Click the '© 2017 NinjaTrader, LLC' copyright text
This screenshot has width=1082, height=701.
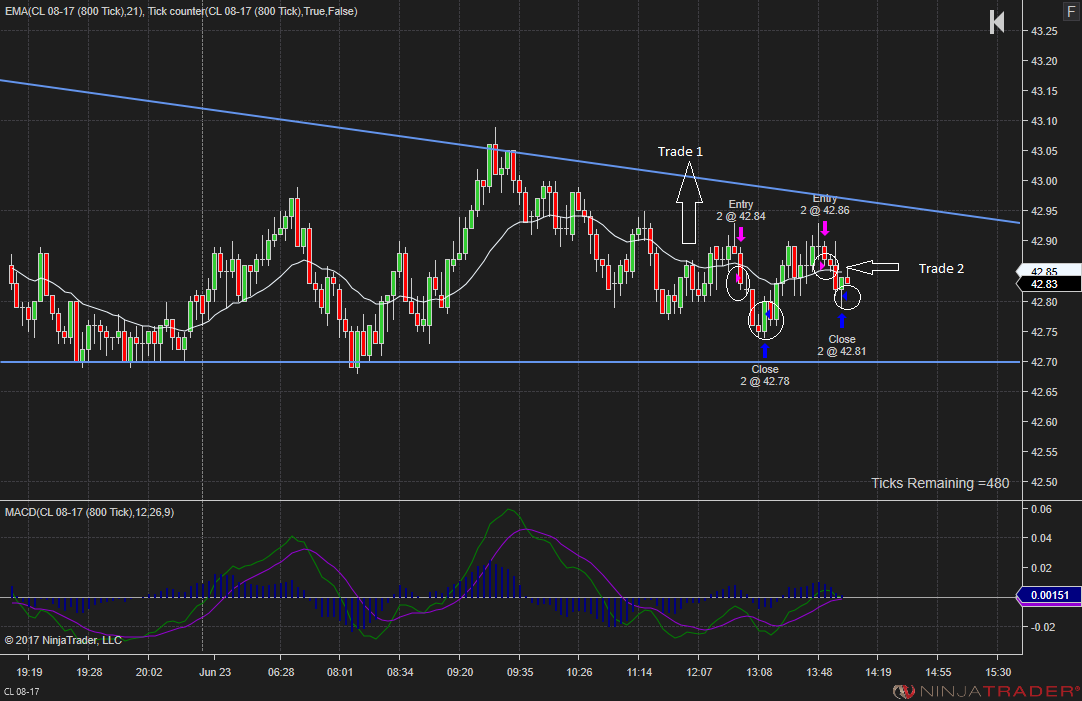pos(63,640)
